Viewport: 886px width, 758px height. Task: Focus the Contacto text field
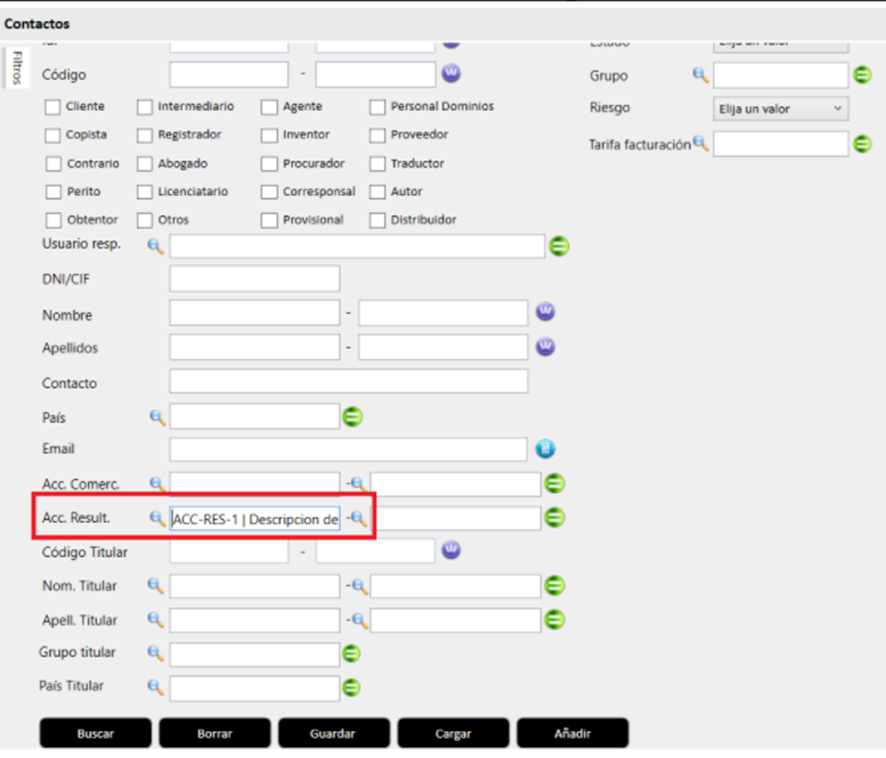pyautogui.click(x=348, y=382)
